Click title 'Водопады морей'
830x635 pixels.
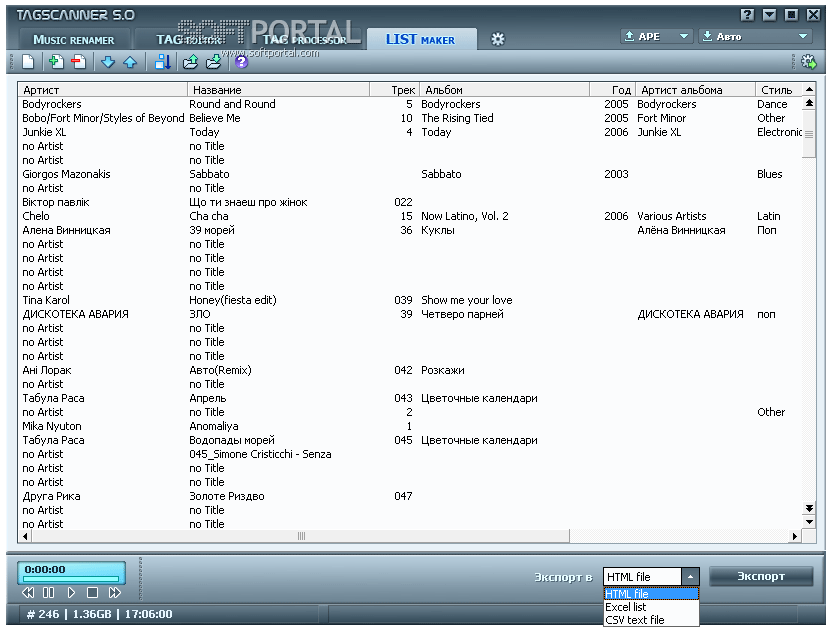point(232,440)
